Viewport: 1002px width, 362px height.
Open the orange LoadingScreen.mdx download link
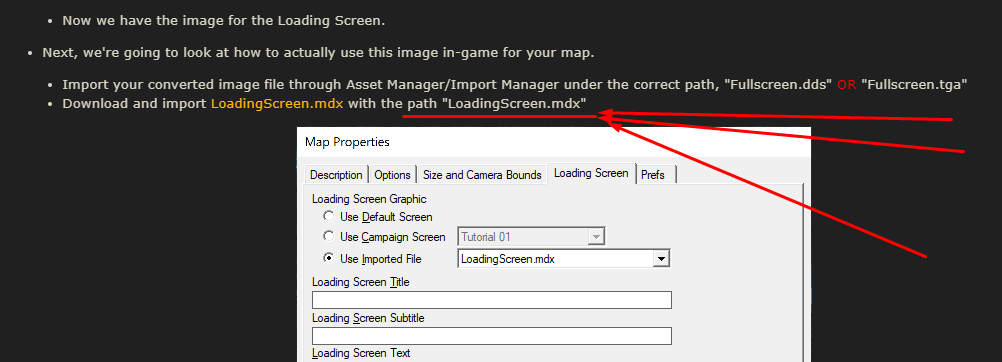click(277, 104)
